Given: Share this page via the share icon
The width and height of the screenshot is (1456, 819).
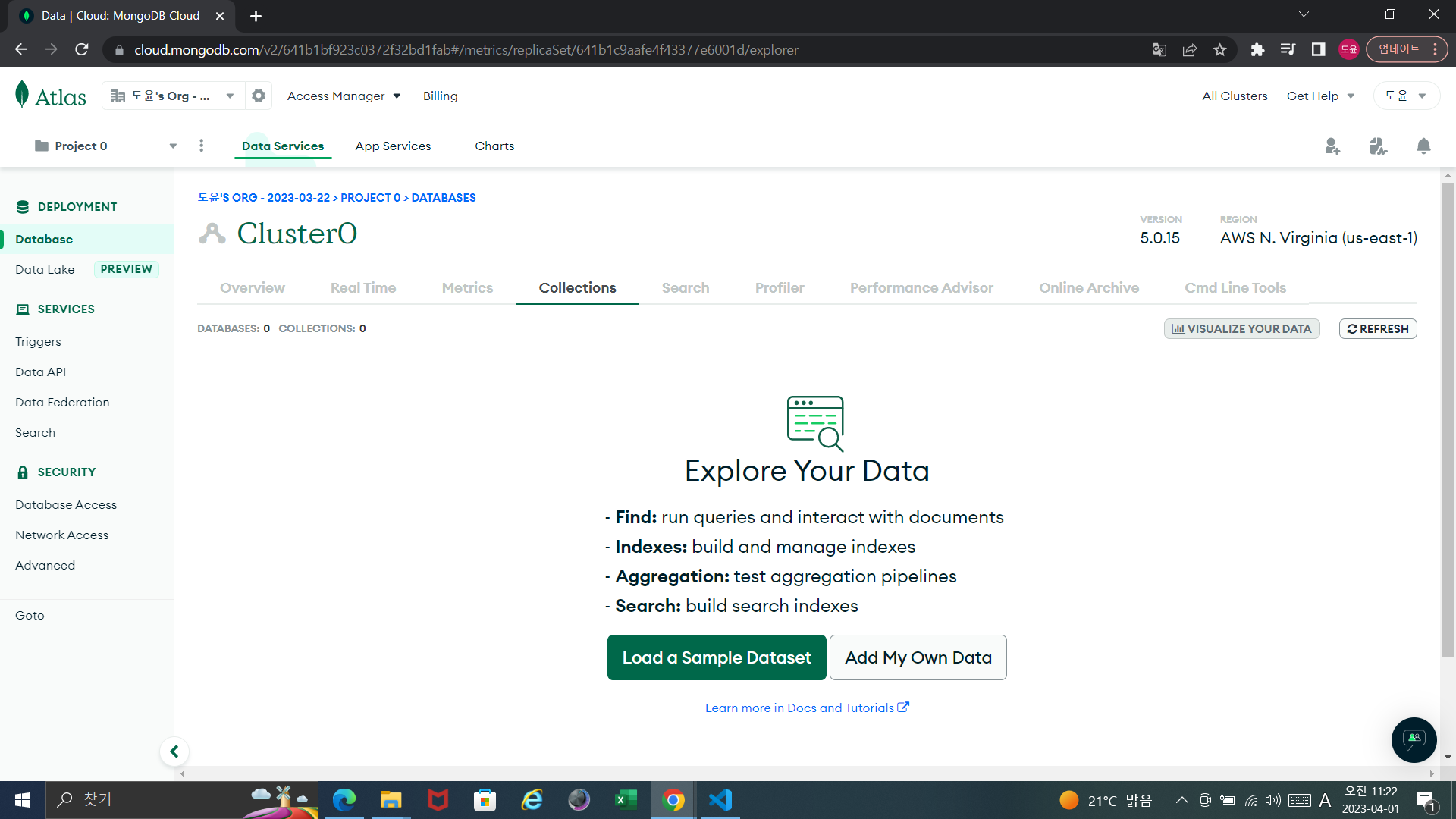Looking at the screenshot, I should [1189, 50].
